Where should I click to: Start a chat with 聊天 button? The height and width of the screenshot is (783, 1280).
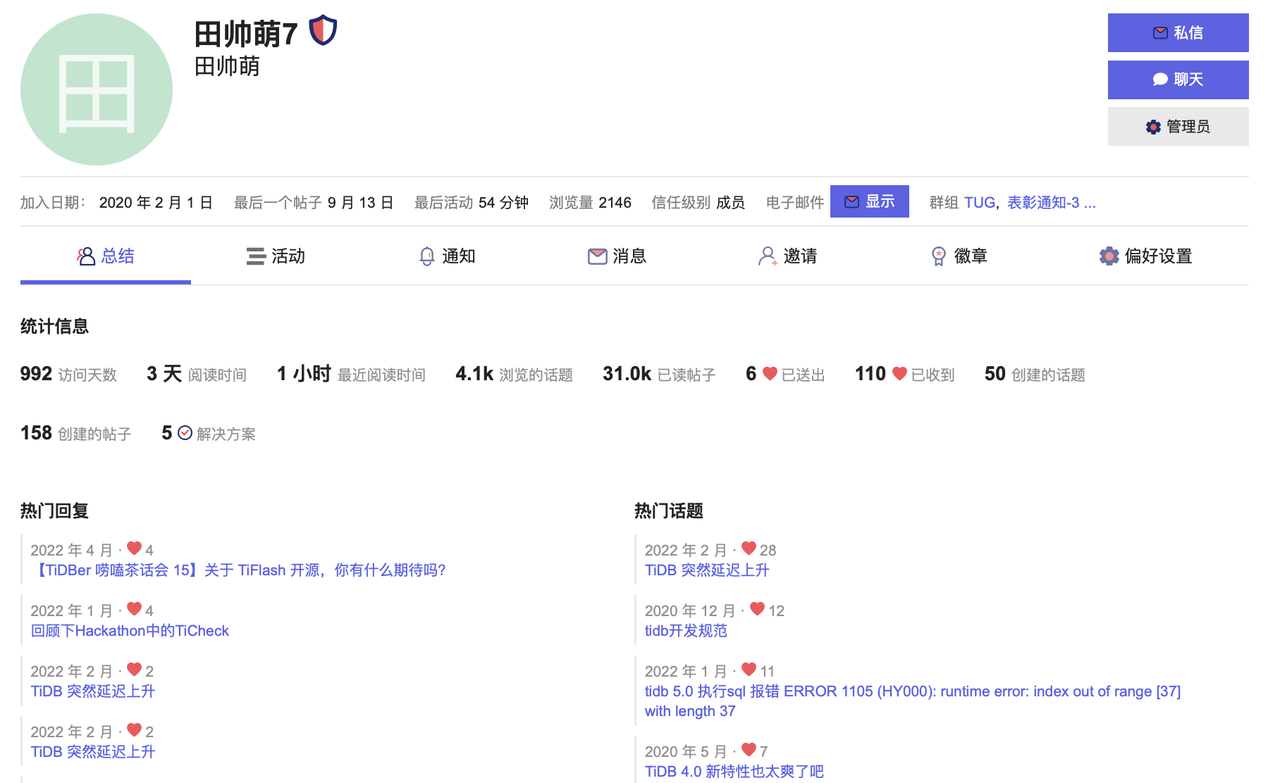[x=1178, y=80]
